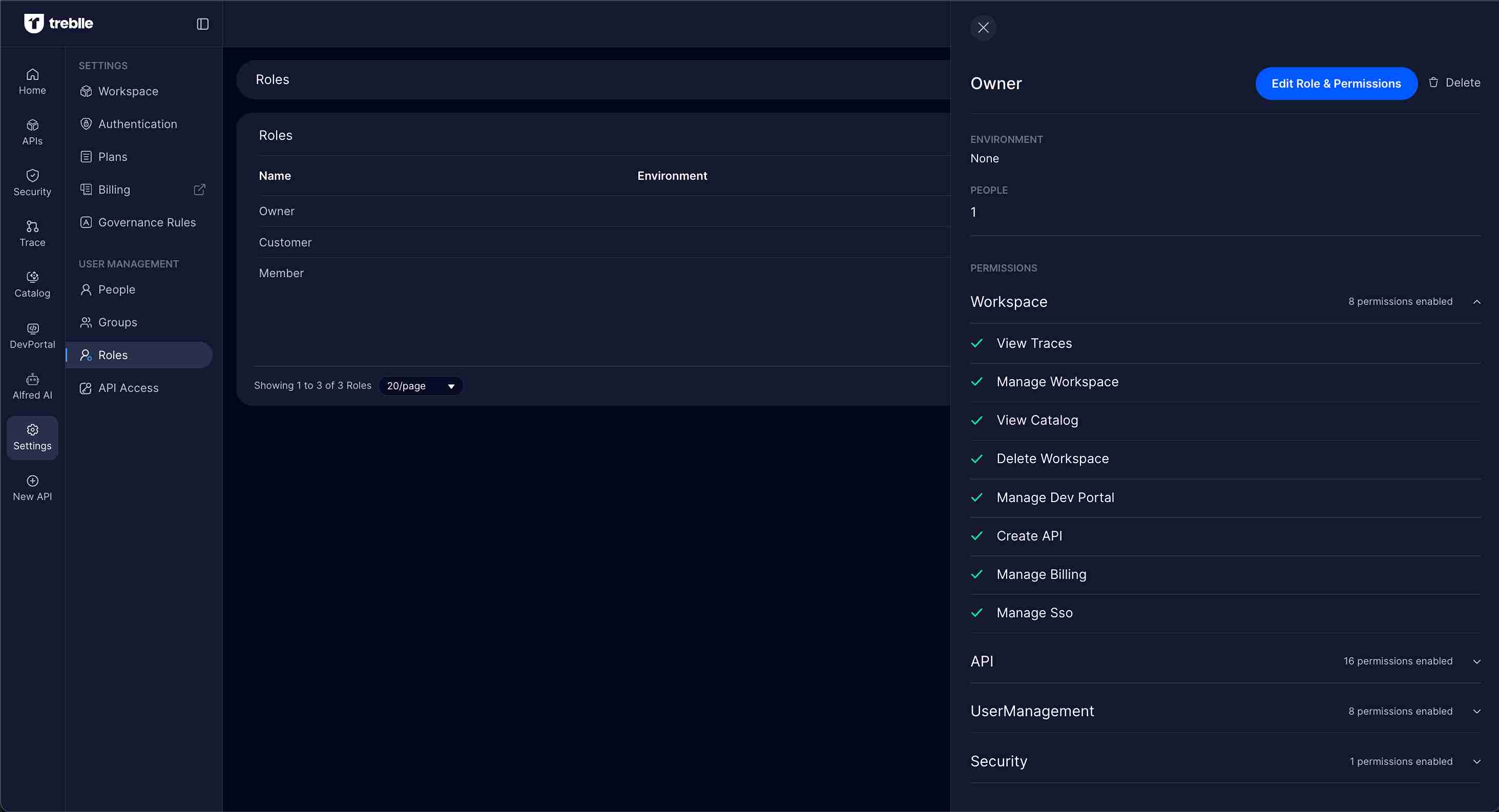Open the Alfred AI sidebar icon
Viewport: 1499px width, 812px height.
click(33, 386)
